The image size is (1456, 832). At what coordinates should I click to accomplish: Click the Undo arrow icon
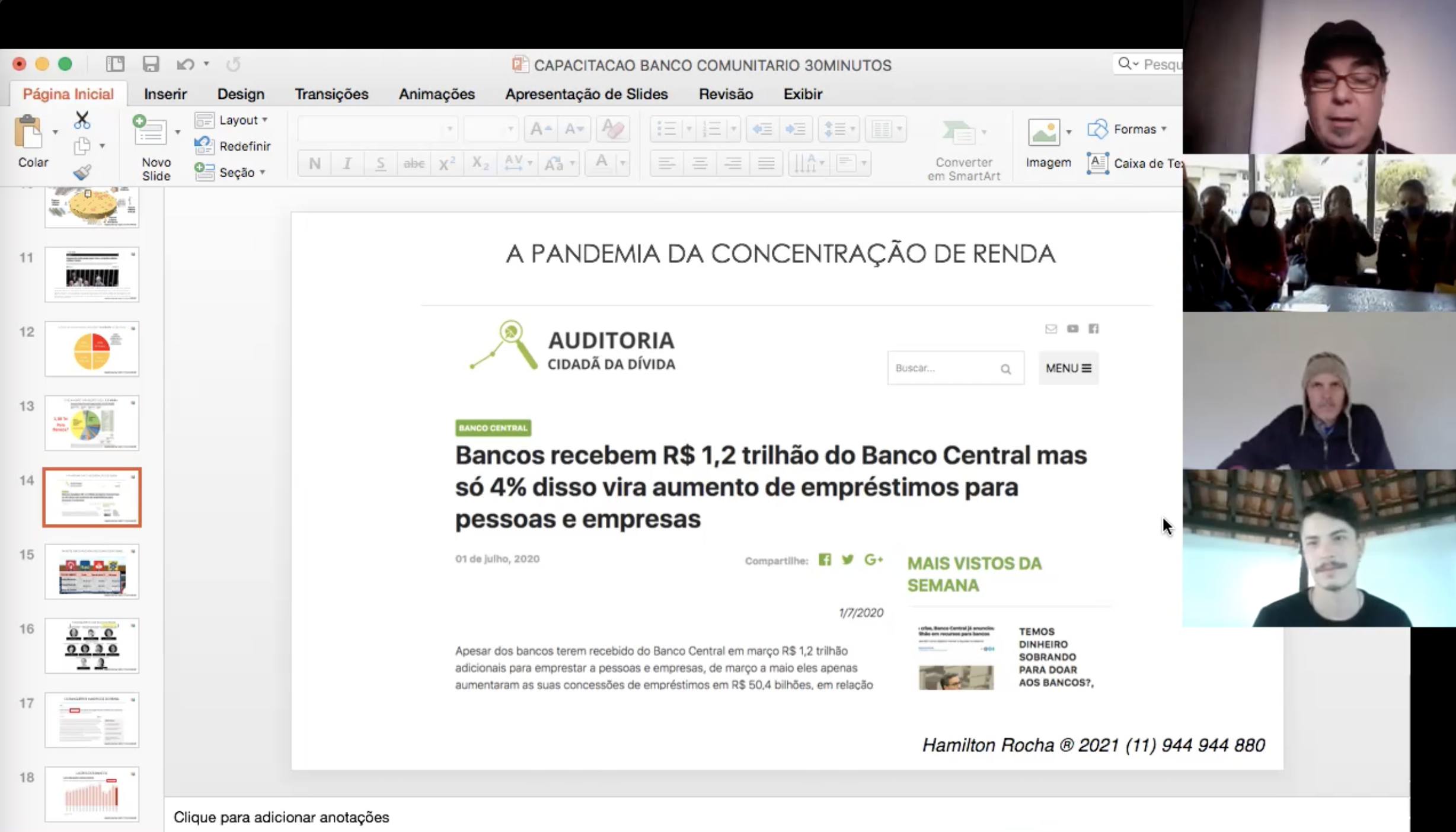(x=185, y=64)
